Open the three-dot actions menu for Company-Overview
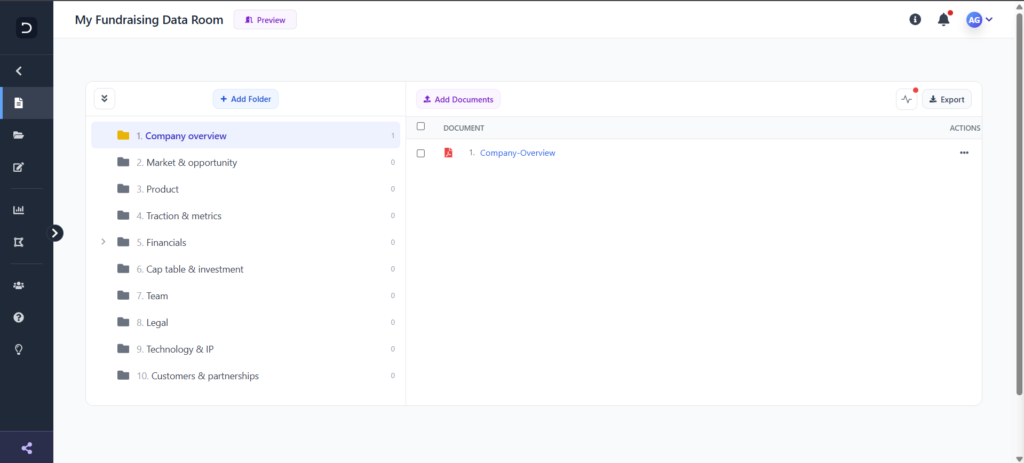Screen dimensions: 1024x463 click(x=964, y=153)
